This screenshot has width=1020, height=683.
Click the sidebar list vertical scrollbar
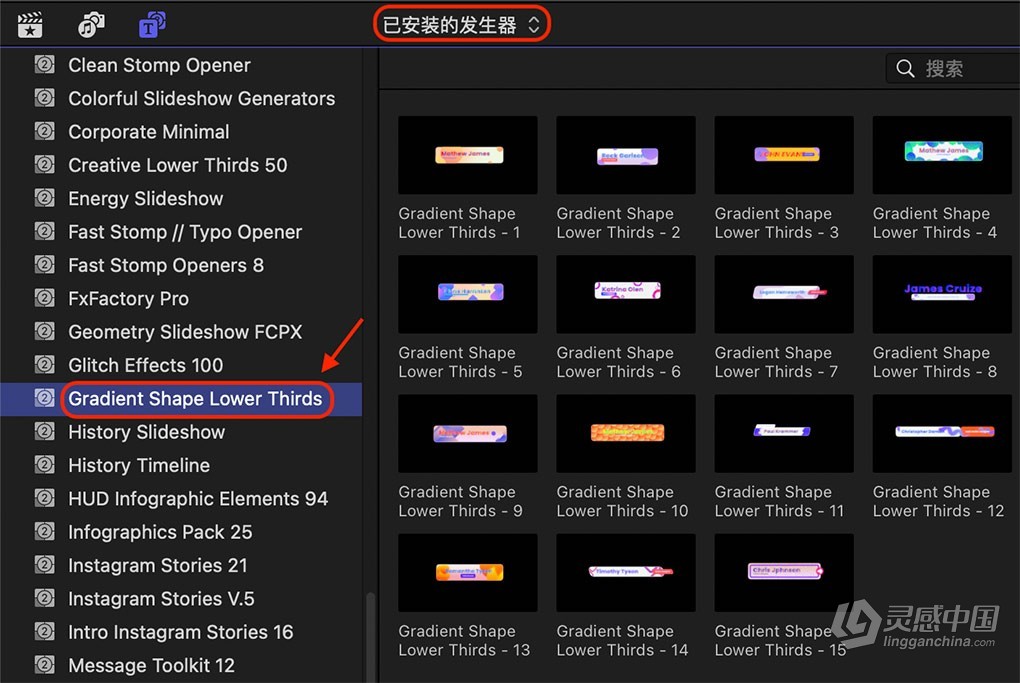[371, 637]
